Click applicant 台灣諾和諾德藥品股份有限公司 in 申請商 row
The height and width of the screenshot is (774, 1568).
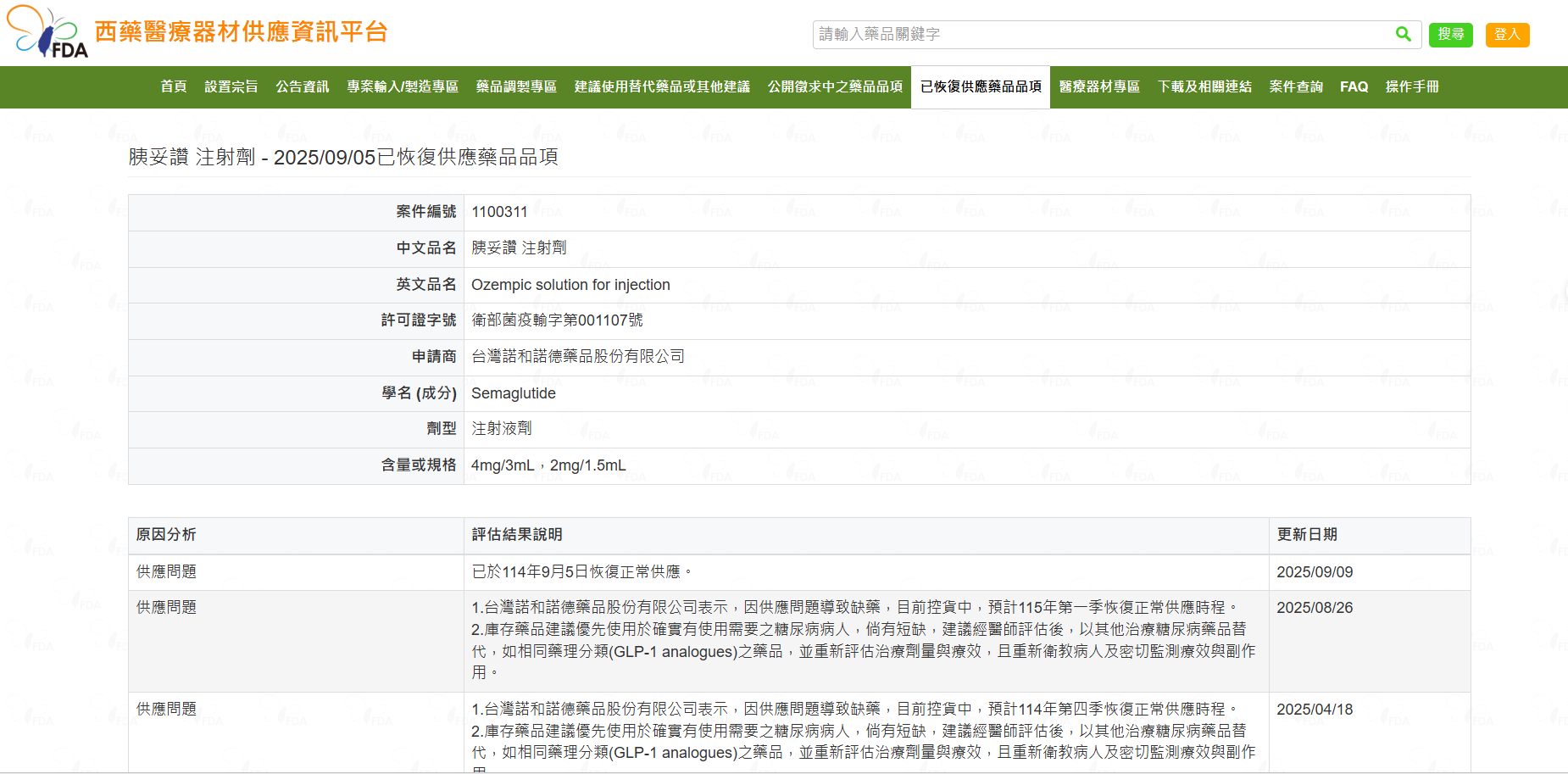578,357
